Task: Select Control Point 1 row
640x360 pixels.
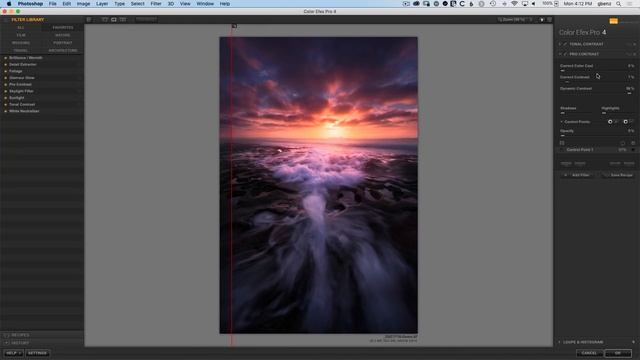Action: point(597,150)
